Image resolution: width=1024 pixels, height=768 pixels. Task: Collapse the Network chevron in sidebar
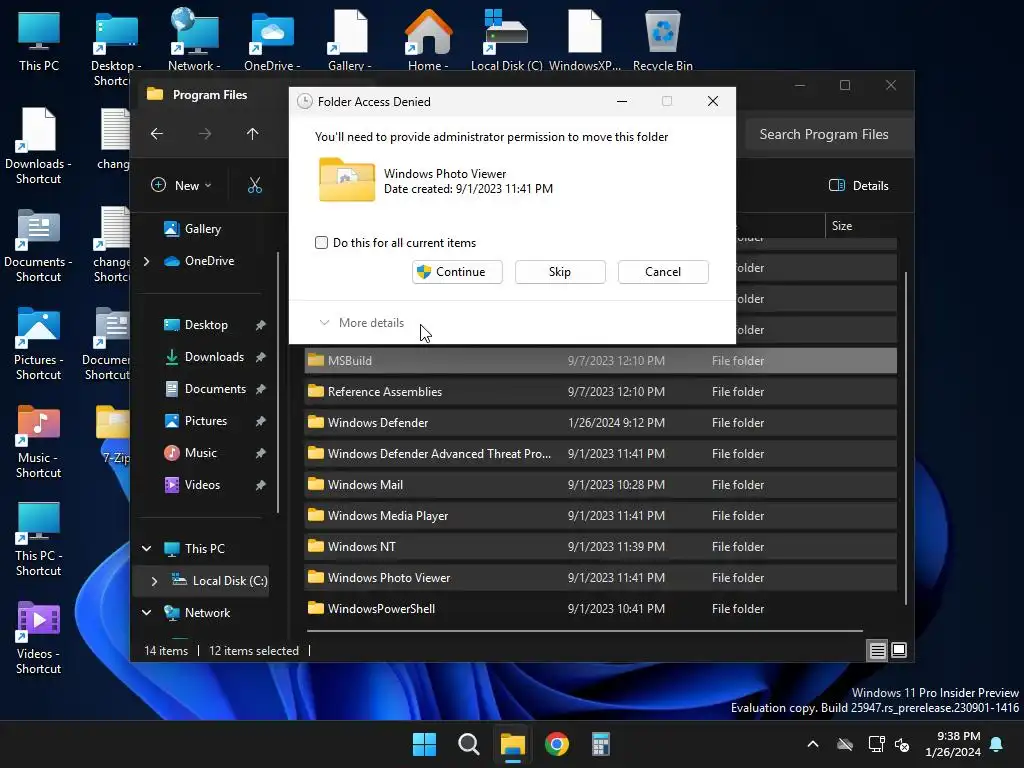tap(147, 613)
